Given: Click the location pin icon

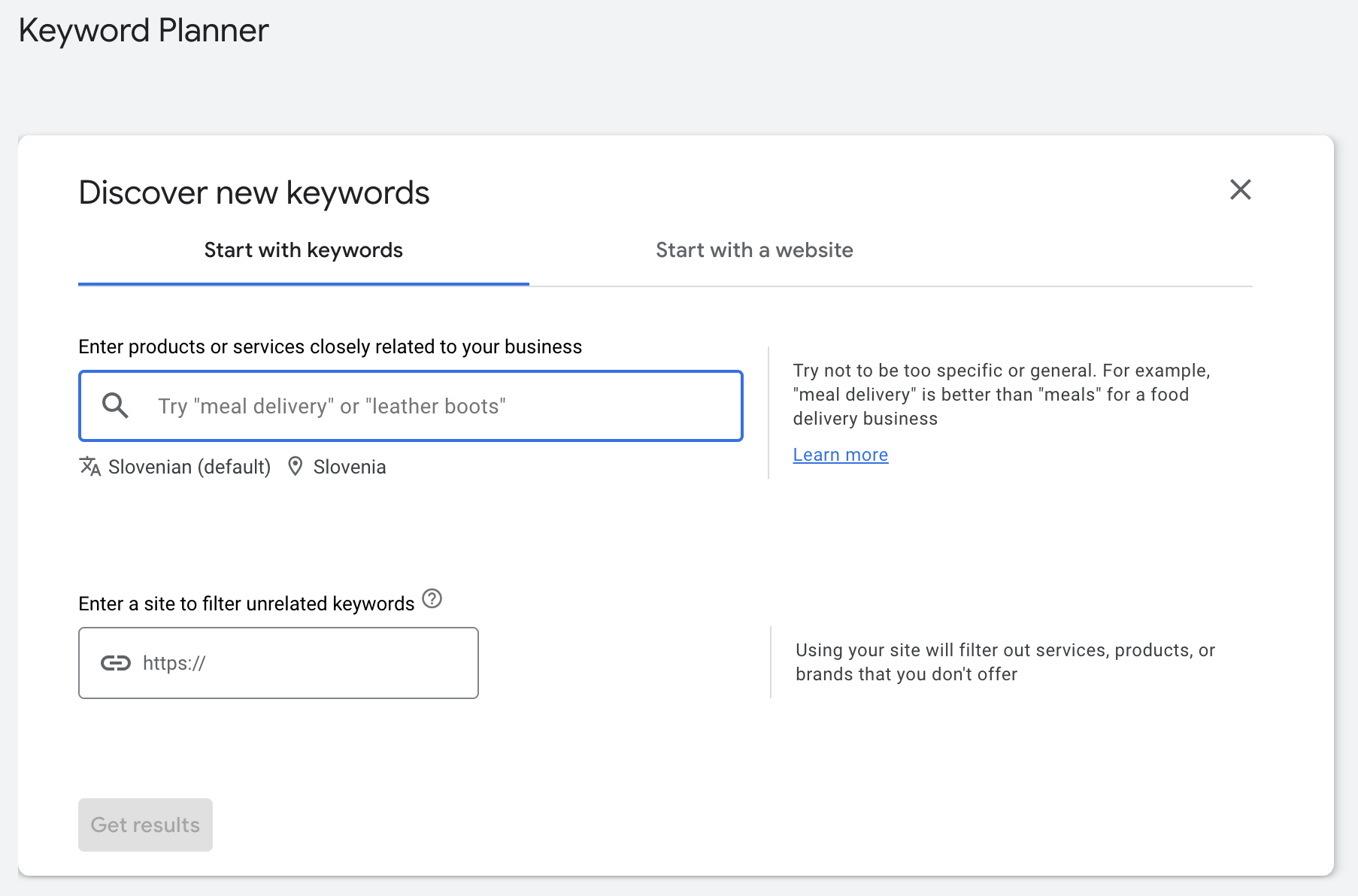Looking at the screenshot, I should [x=296, y=467].
